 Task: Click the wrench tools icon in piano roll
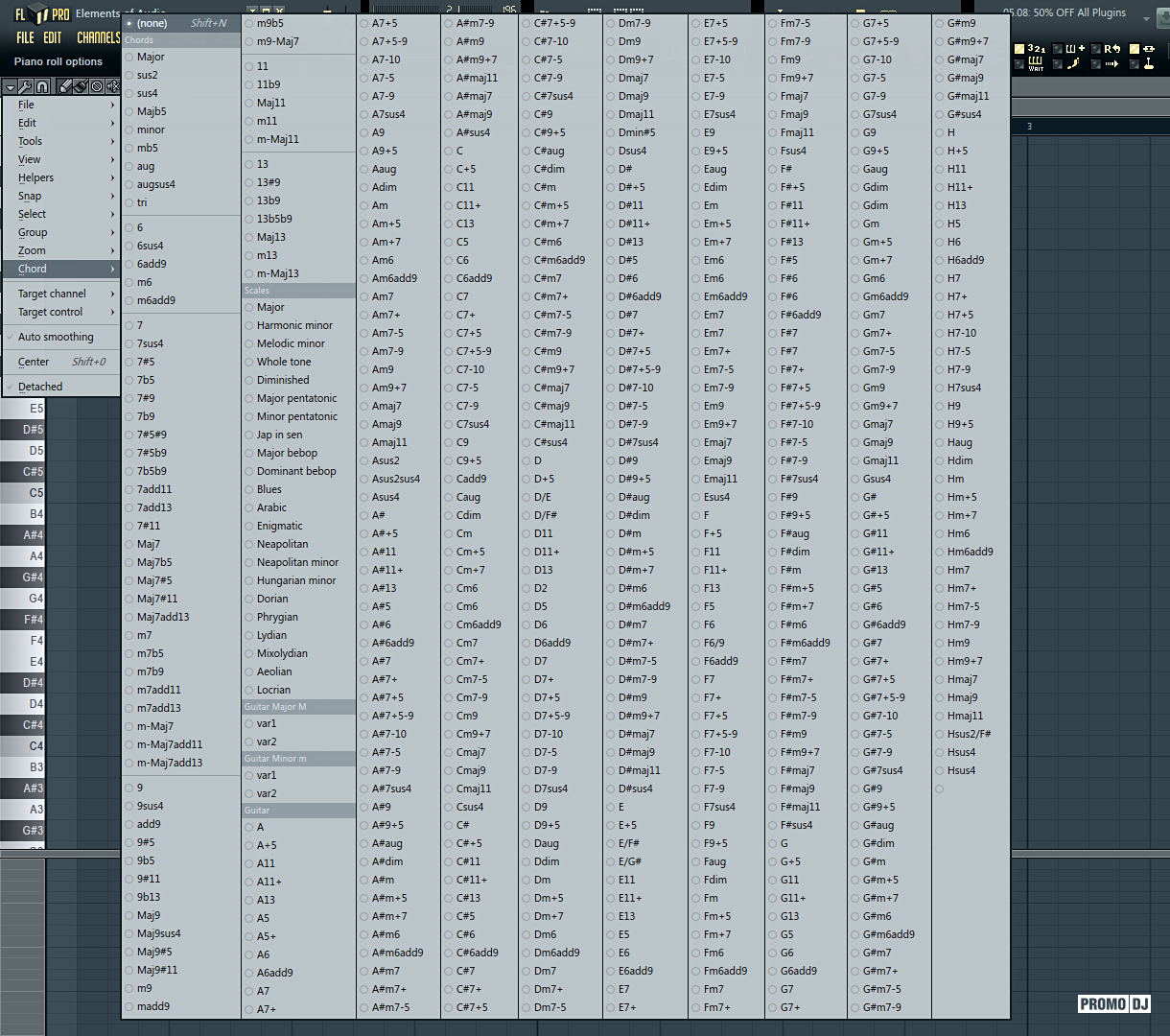26,86
